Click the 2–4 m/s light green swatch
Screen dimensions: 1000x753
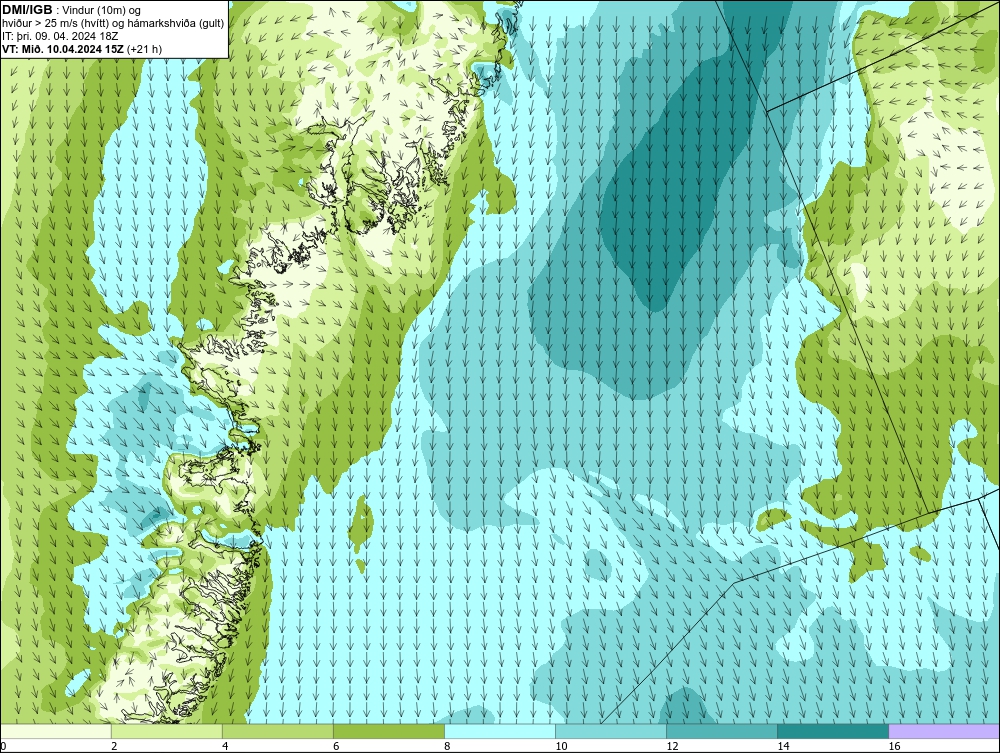click(166, 731)
